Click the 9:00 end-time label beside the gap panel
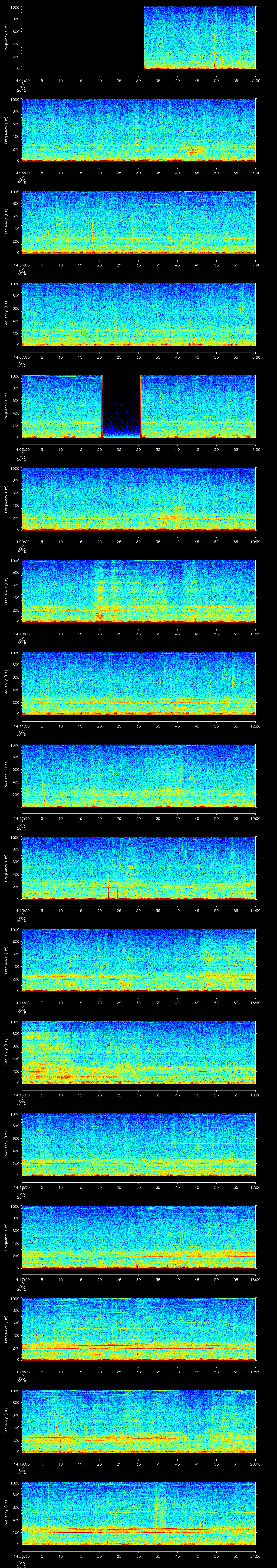This screenshot has height=1568, width=277. click(x=256, y=449)
